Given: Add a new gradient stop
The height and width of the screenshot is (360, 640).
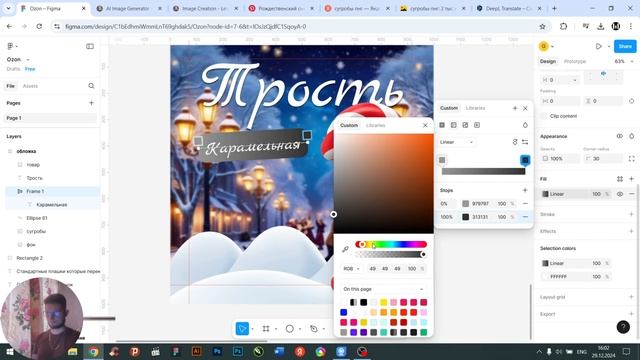Looking at the screenshot, I should pyautogui.click(x=525, y=190).
